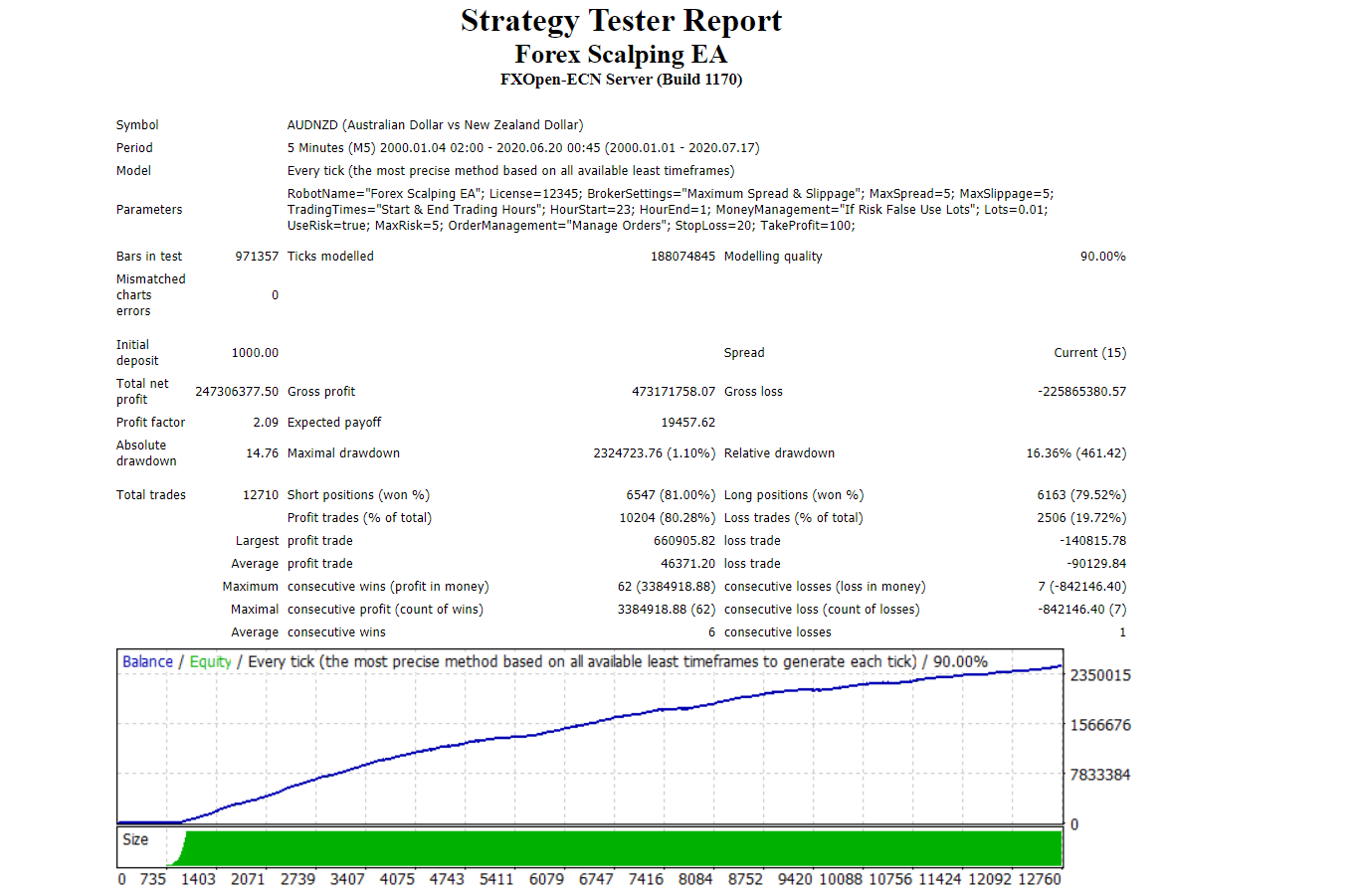Click the Mismatched charts errors label
Viewport: 1360px width, 896px height.
pyautogui.click(x=151, y=295)
